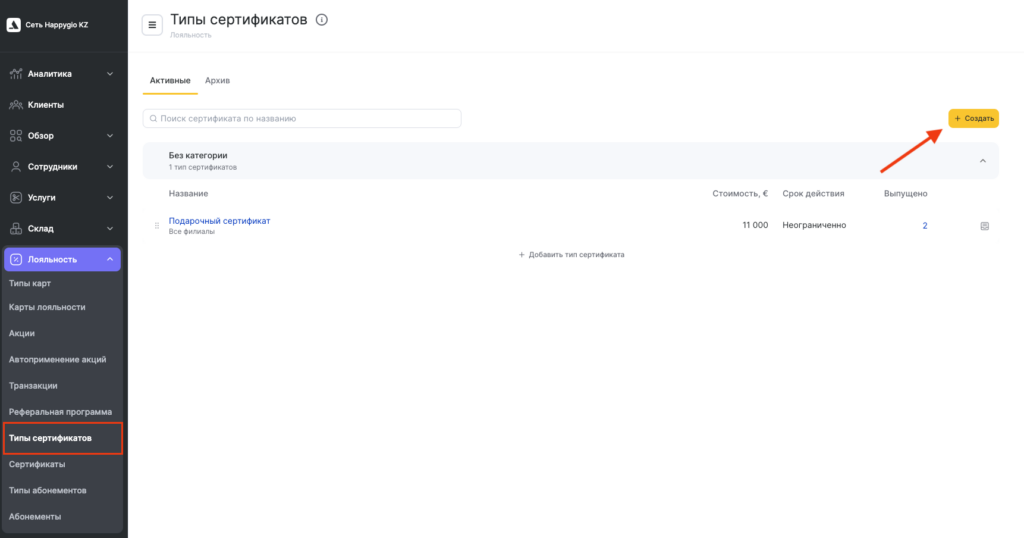Click the info icon beside page title
Image resolution: width=1024 pixels, height=538 pixels.
(x=321, y=20)
